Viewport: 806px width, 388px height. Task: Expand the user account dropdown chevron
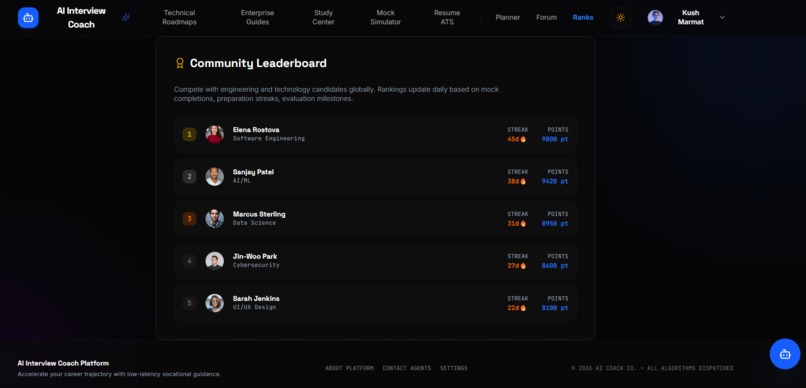click(722, 17)
